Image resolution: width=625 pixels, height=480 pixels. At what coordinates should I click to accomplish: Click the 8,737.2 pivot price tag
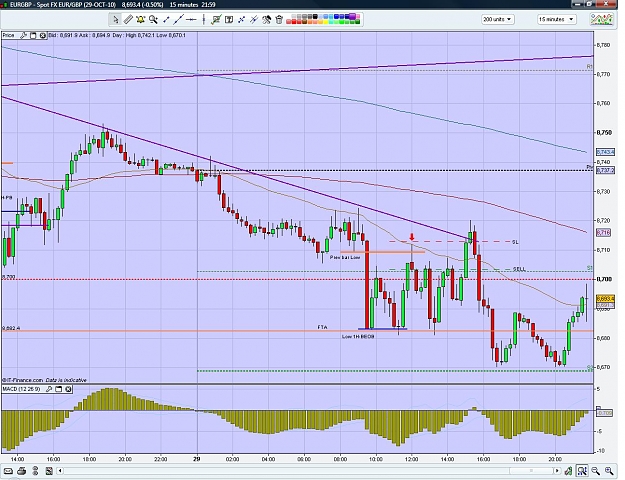pos(605,170)
